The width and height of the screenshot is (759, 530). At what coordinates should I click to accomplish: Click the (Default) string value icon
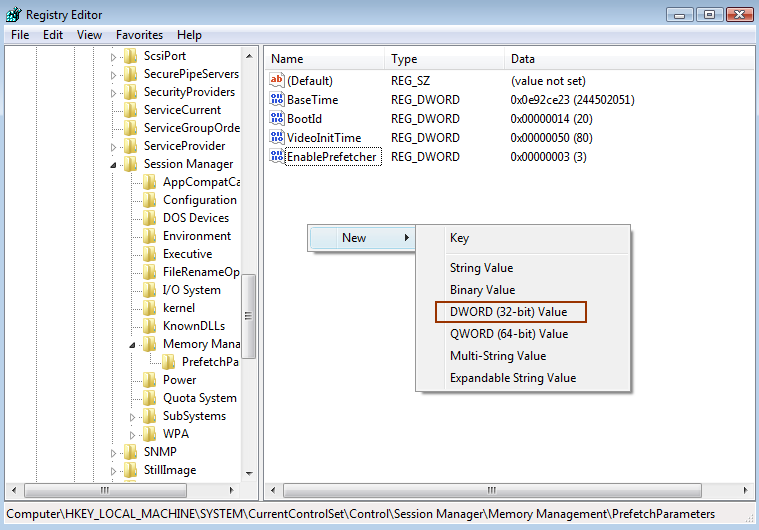coord(277,80)
